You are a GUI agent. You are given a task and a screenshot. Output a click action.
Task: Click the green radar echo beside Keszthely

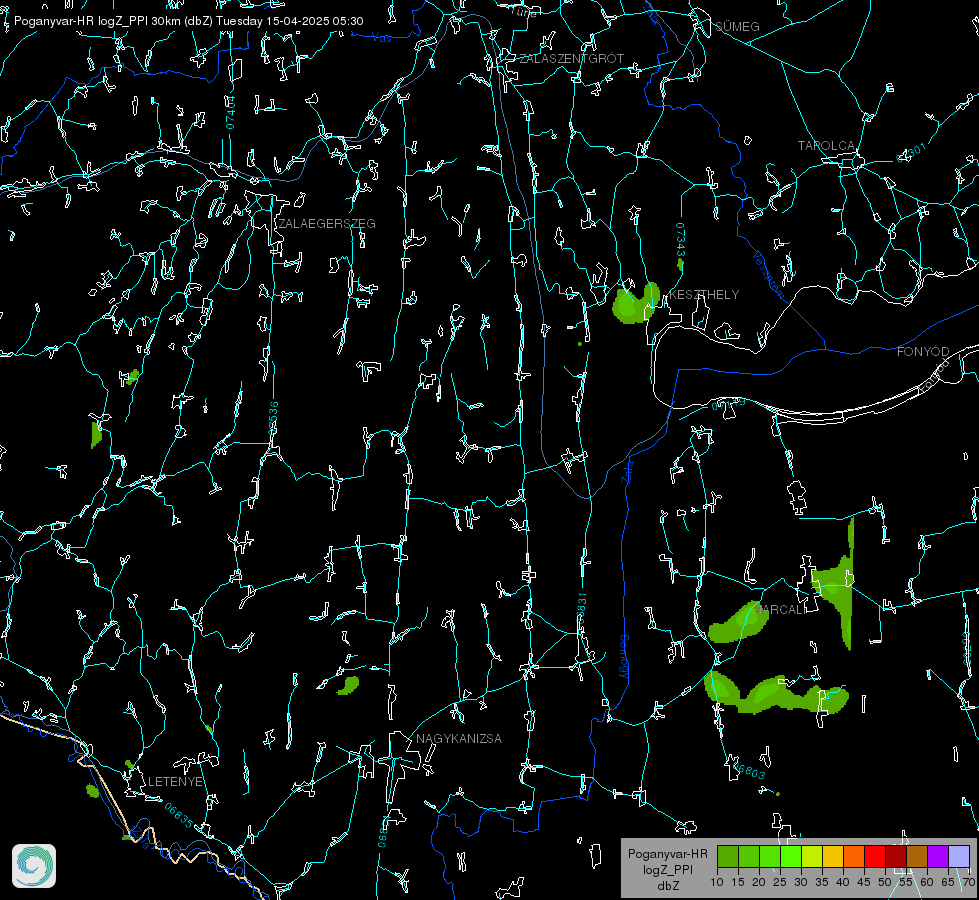[635, 303]
